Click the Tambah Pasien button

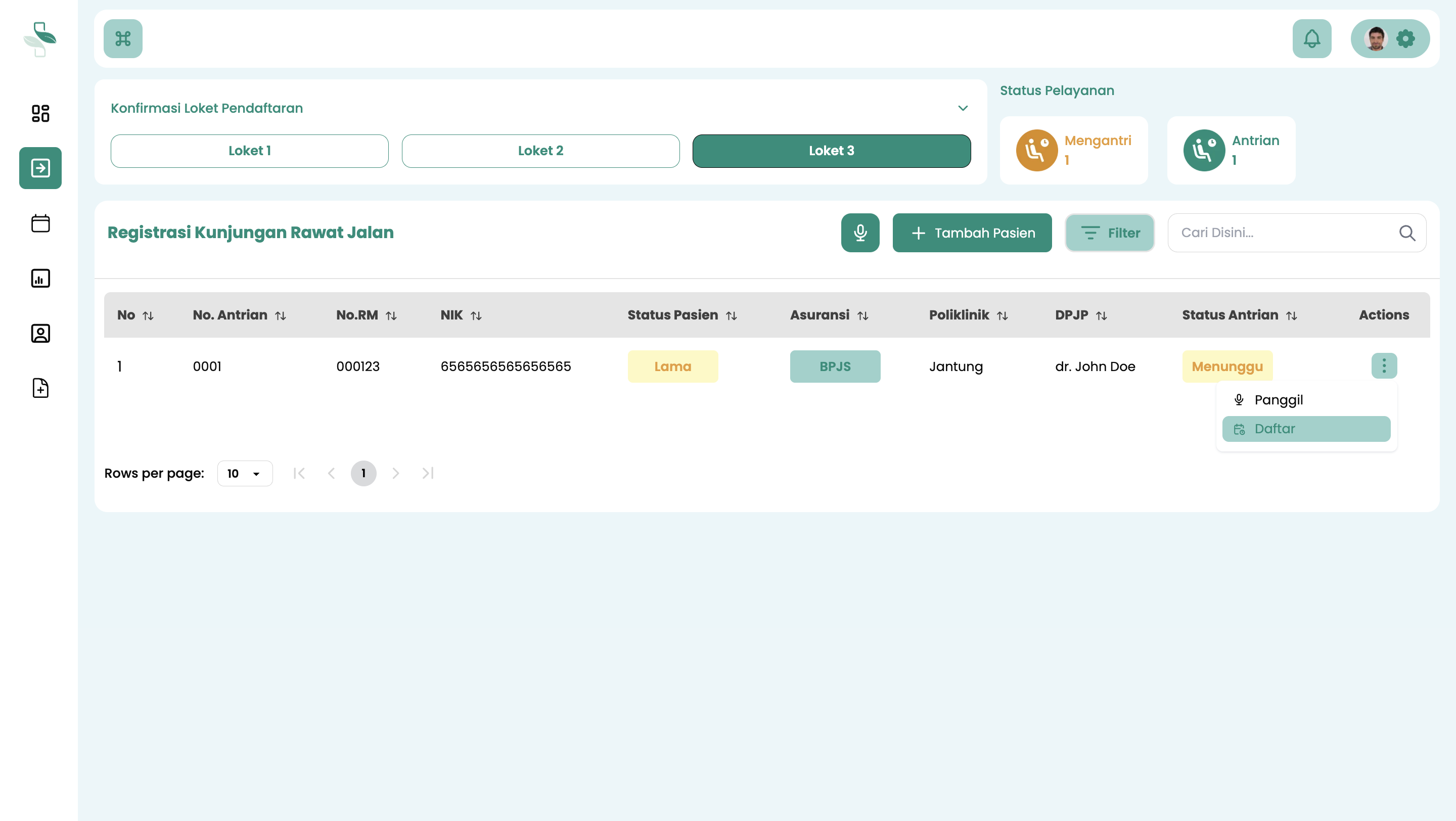(972, 233)
